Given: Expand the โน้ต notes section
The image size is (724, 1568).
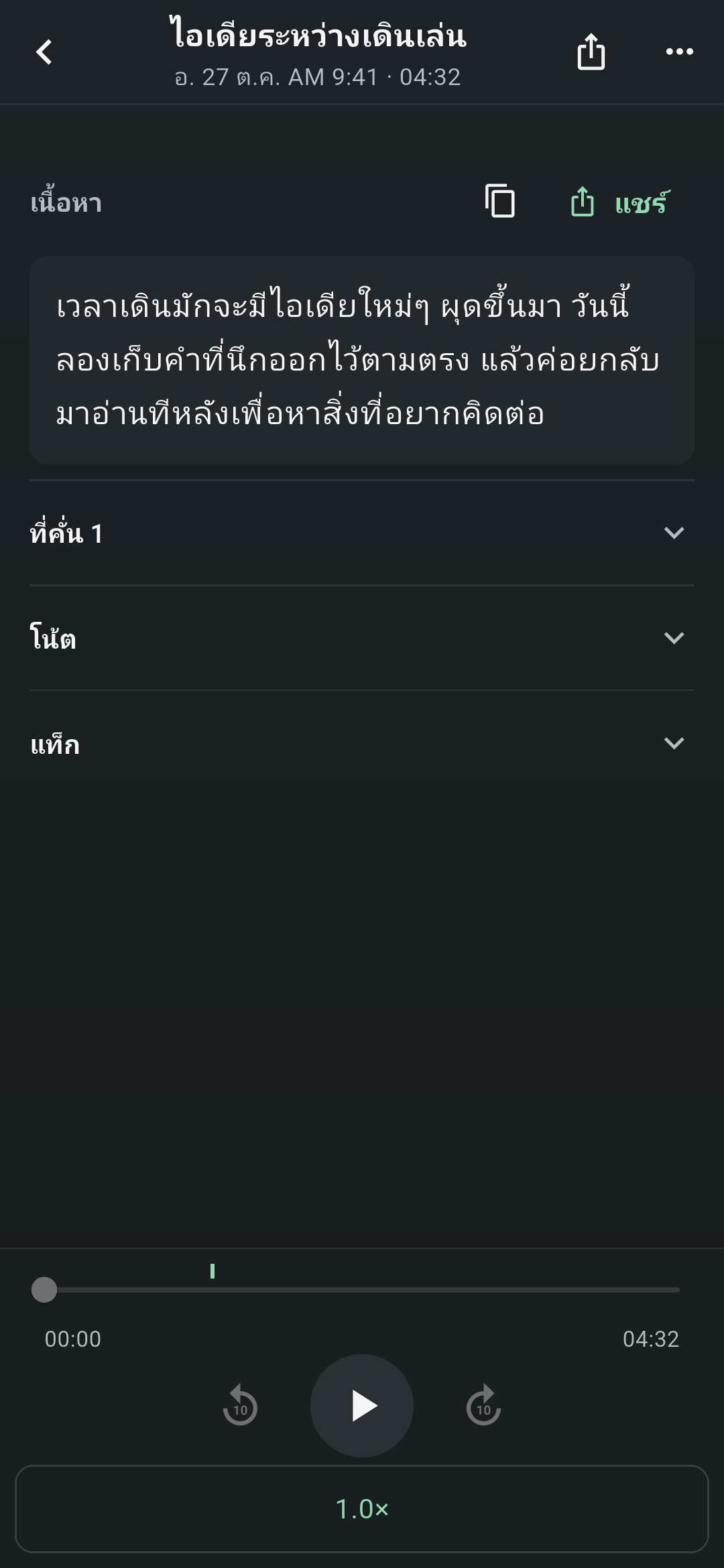Looking at the screenshot, I should [674, 638].
